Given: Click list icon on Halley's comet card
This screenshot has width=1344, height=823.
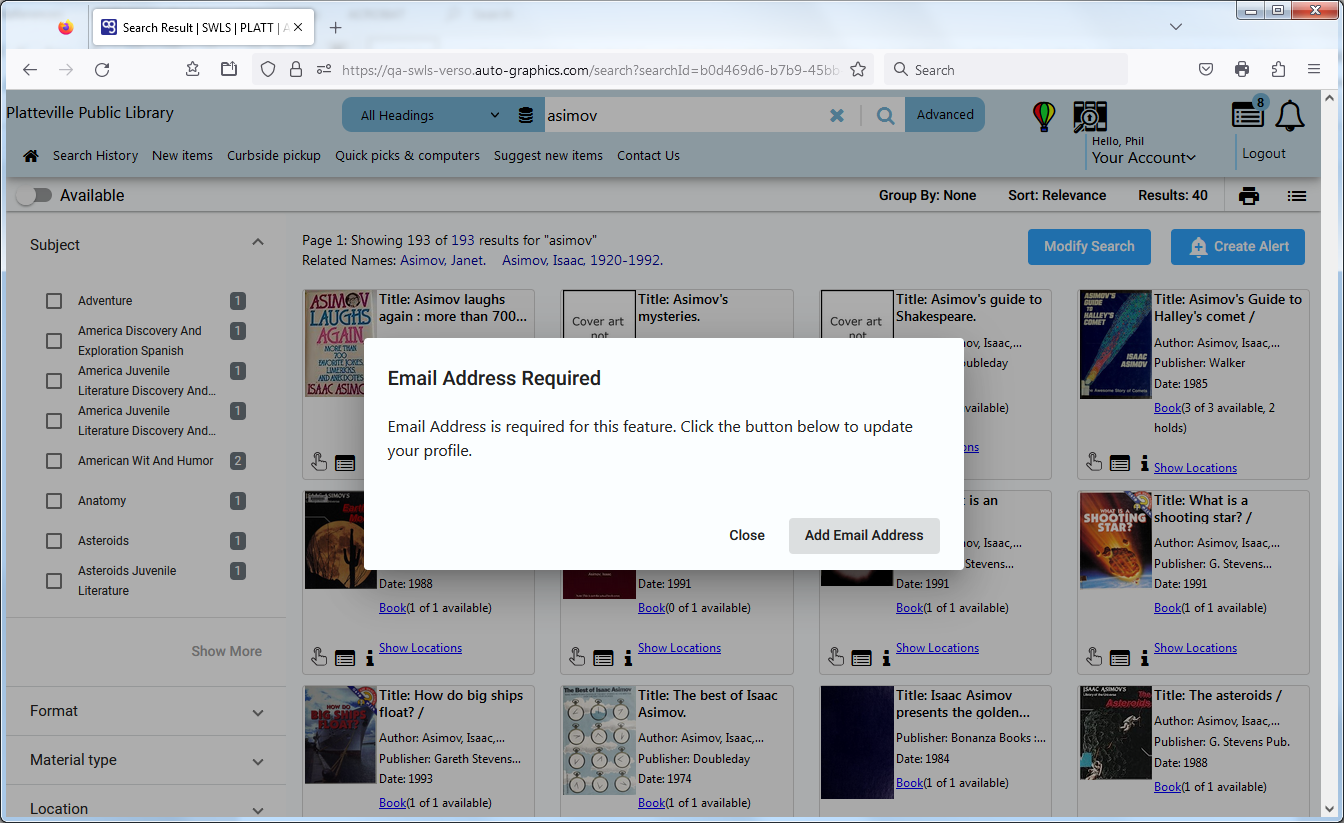Looking at the screenshot, I should [x=1121, y=463].
